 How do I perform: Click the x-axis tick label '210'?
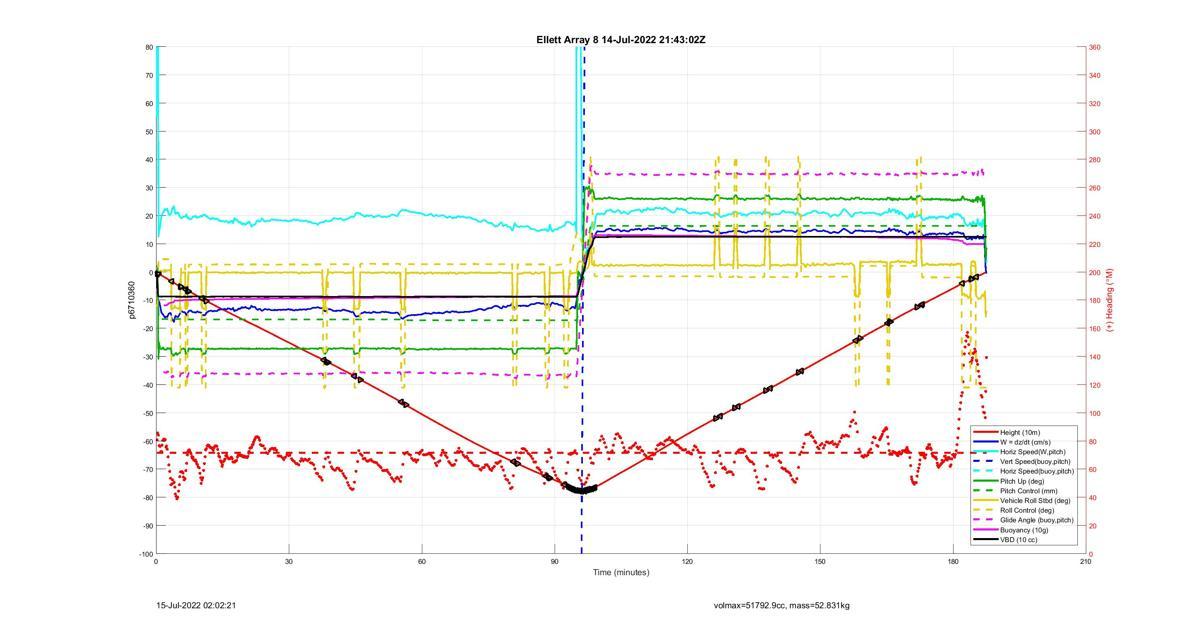pyautogui.click(x=1086, y=561)
